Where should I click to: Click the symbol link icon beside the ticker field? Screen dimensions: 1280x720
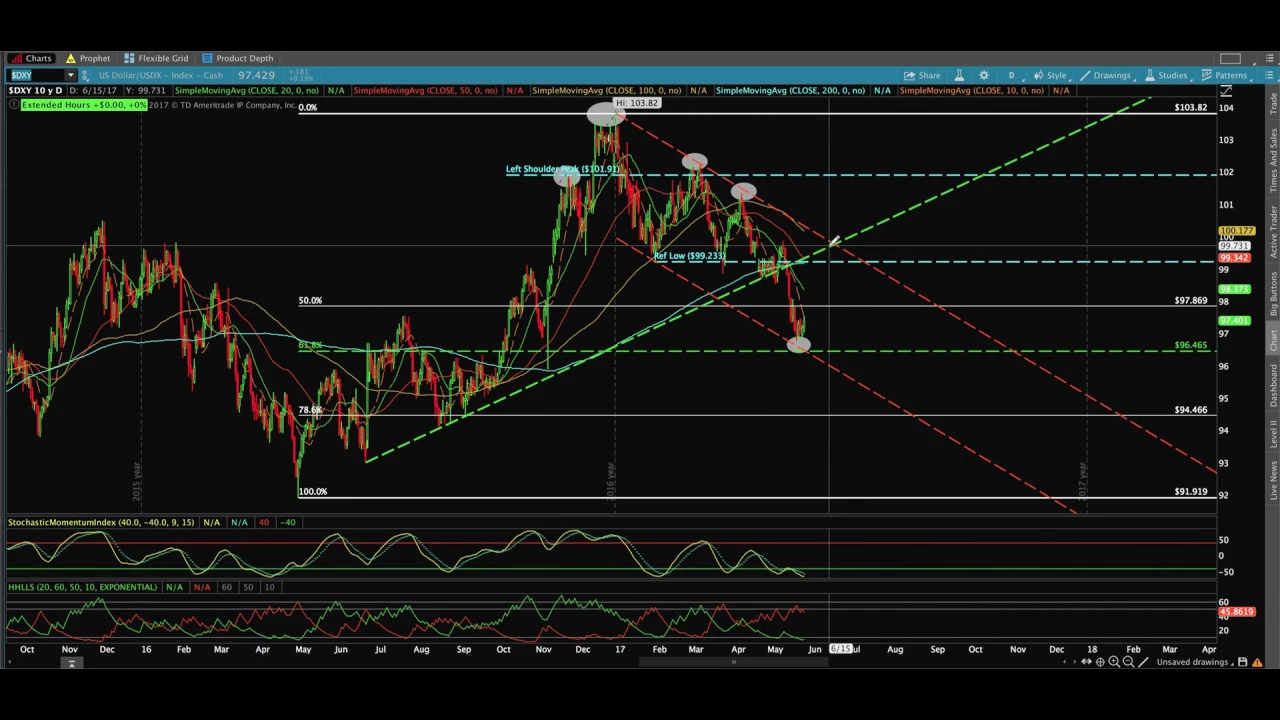pyautogui.click(x=86, y=76)
